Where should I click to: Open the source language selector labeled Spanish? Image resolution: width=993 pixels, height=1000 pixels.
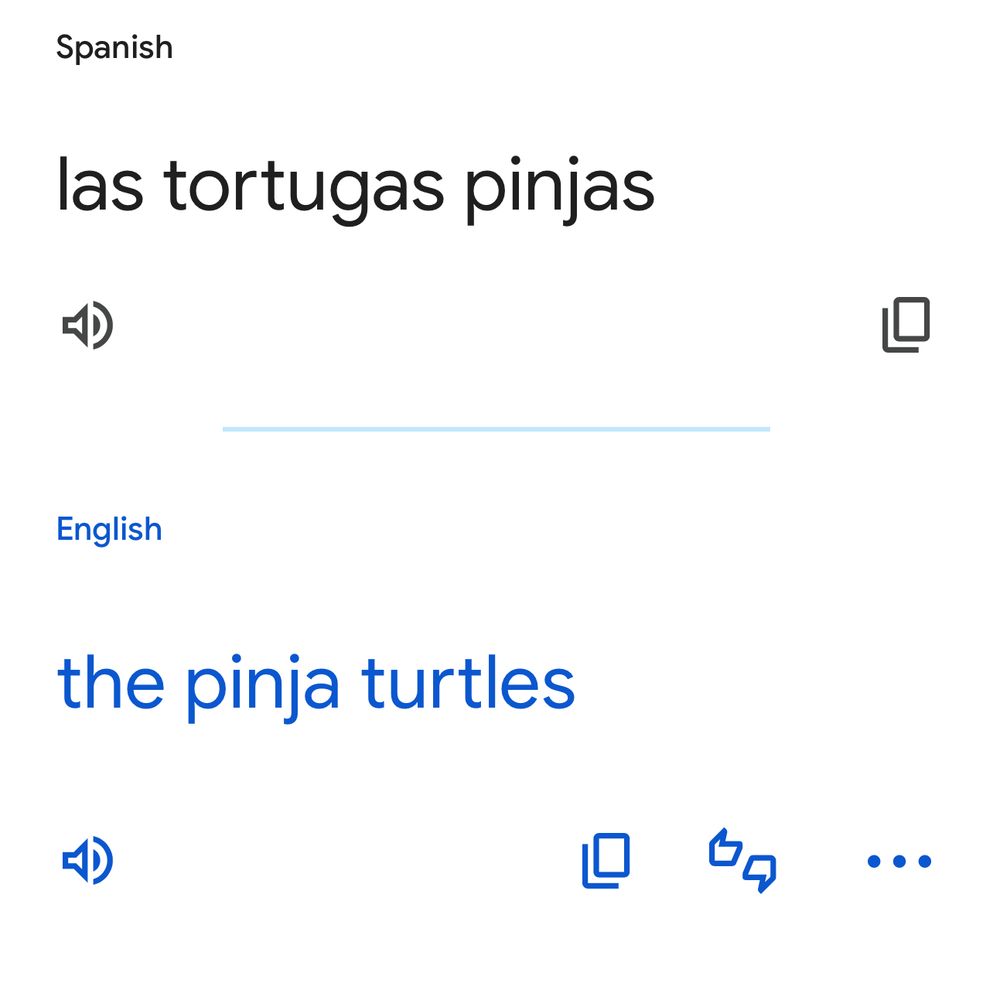point(113,46)
